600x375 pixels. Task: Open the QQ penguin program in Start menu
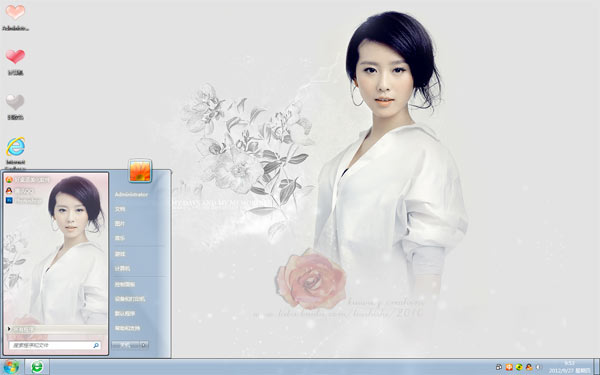20,191
